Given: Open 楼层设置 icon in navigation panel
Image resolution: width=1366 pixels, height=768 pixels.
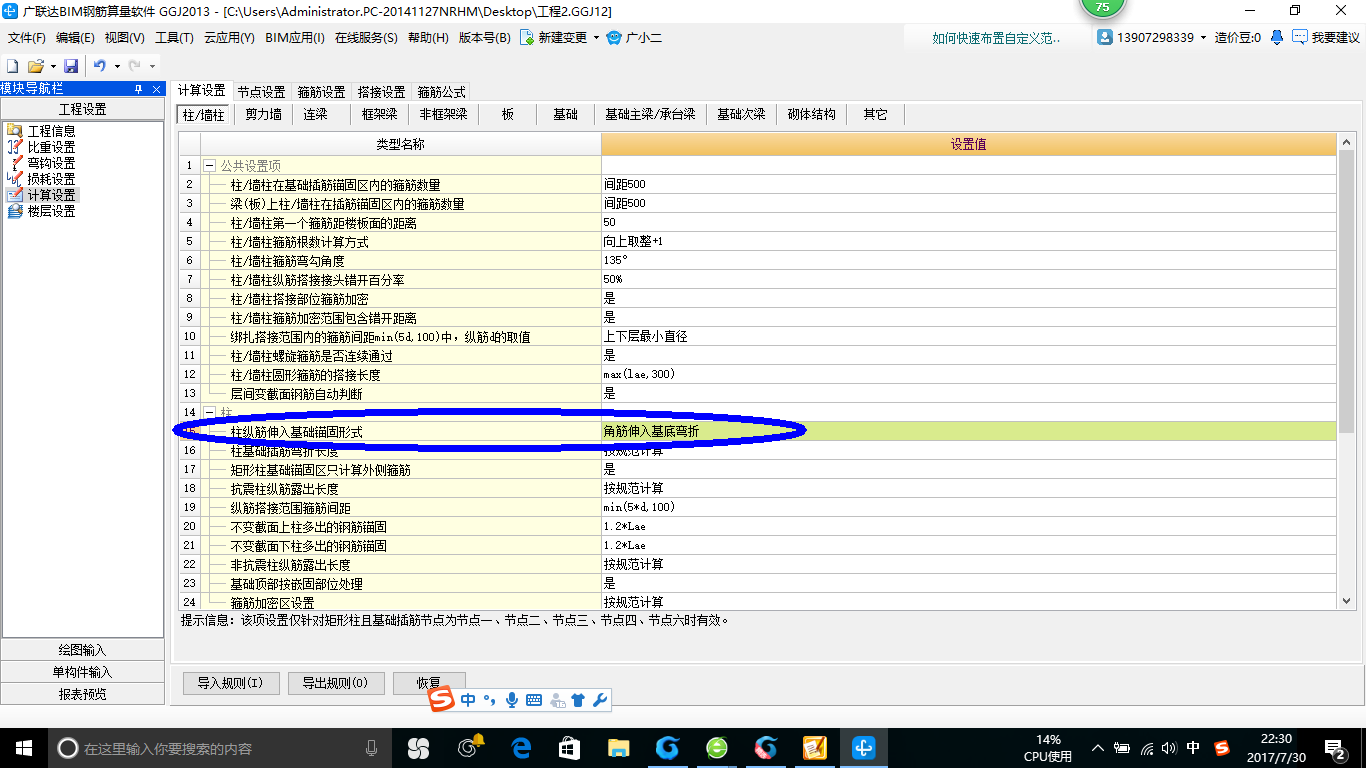Looking at the screenshot, I should (x=14, y=211).
